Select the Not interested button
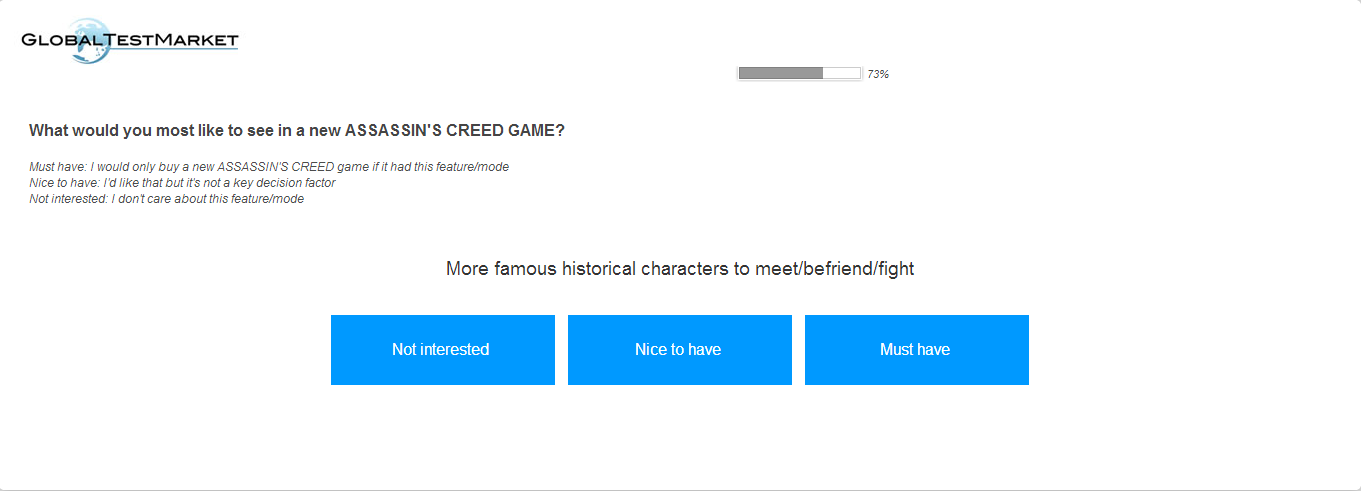This screenshot has width=1361, height=491. click(442, 350)
